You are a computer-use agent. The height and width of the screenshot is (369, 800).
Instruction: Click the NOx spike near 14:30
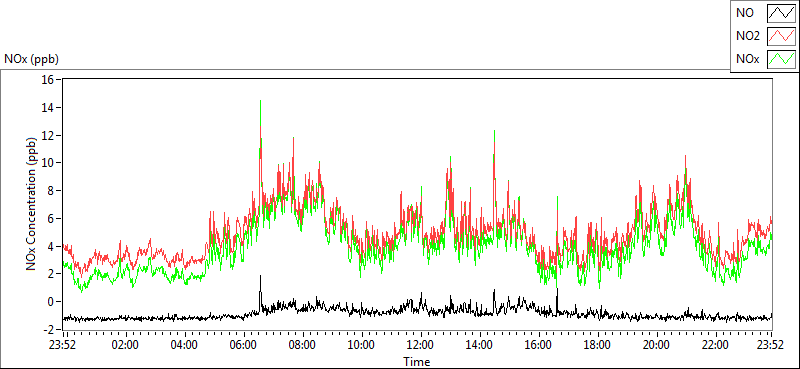(x=494, y=132)
